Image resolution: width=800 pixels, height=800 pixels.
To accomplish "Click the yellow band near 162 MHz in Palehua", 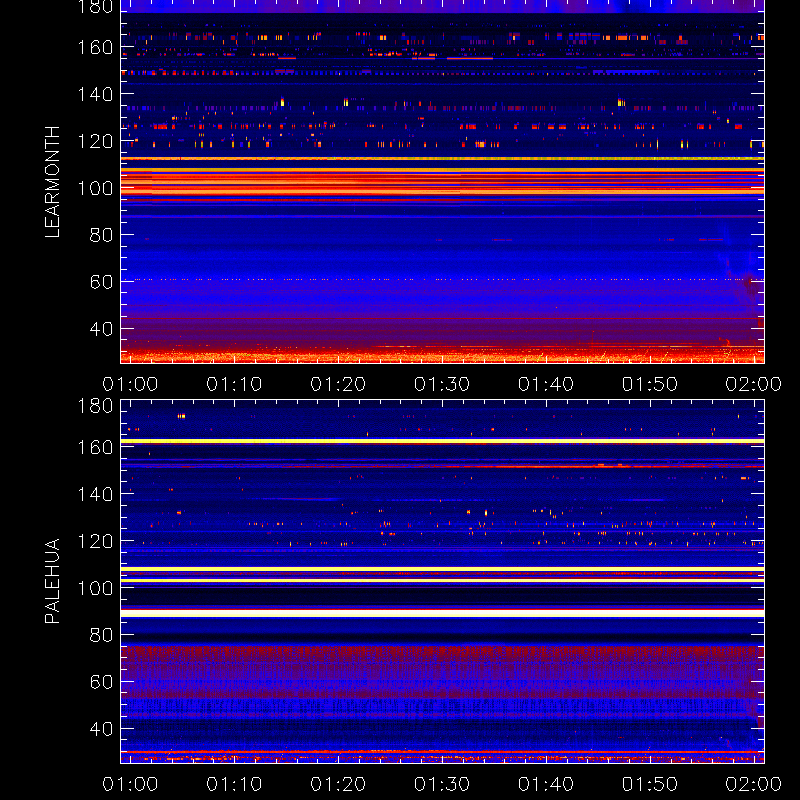I will (442, 441).
